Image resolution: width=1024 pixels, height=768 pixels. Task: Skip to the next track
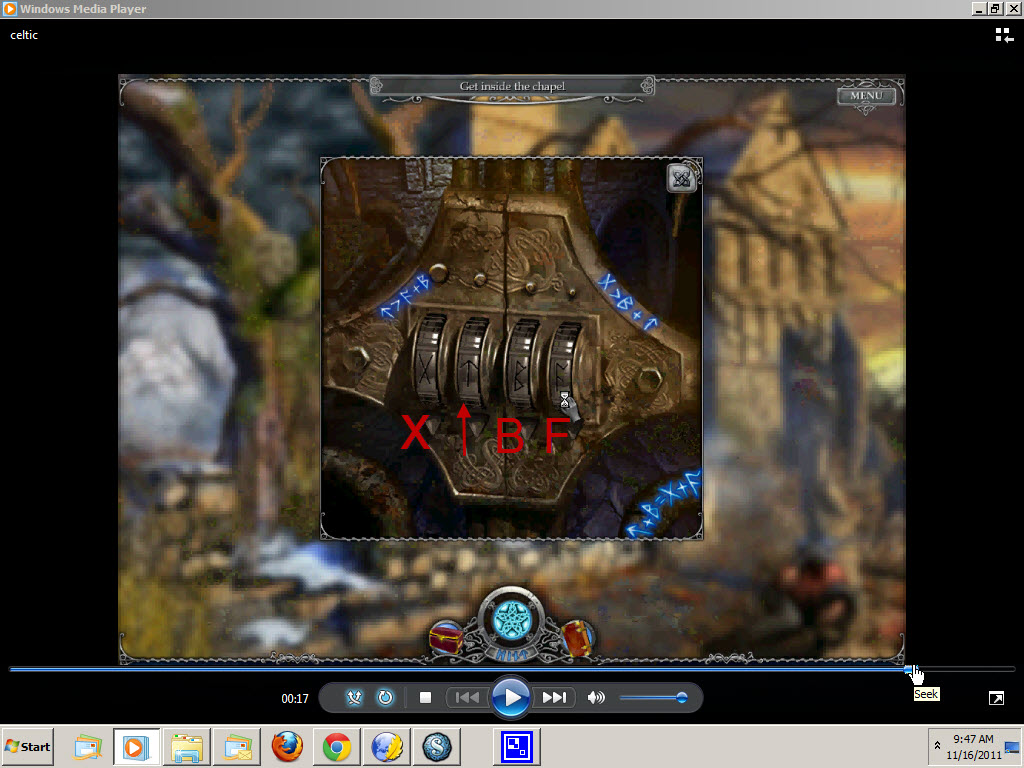click(555, 698)
